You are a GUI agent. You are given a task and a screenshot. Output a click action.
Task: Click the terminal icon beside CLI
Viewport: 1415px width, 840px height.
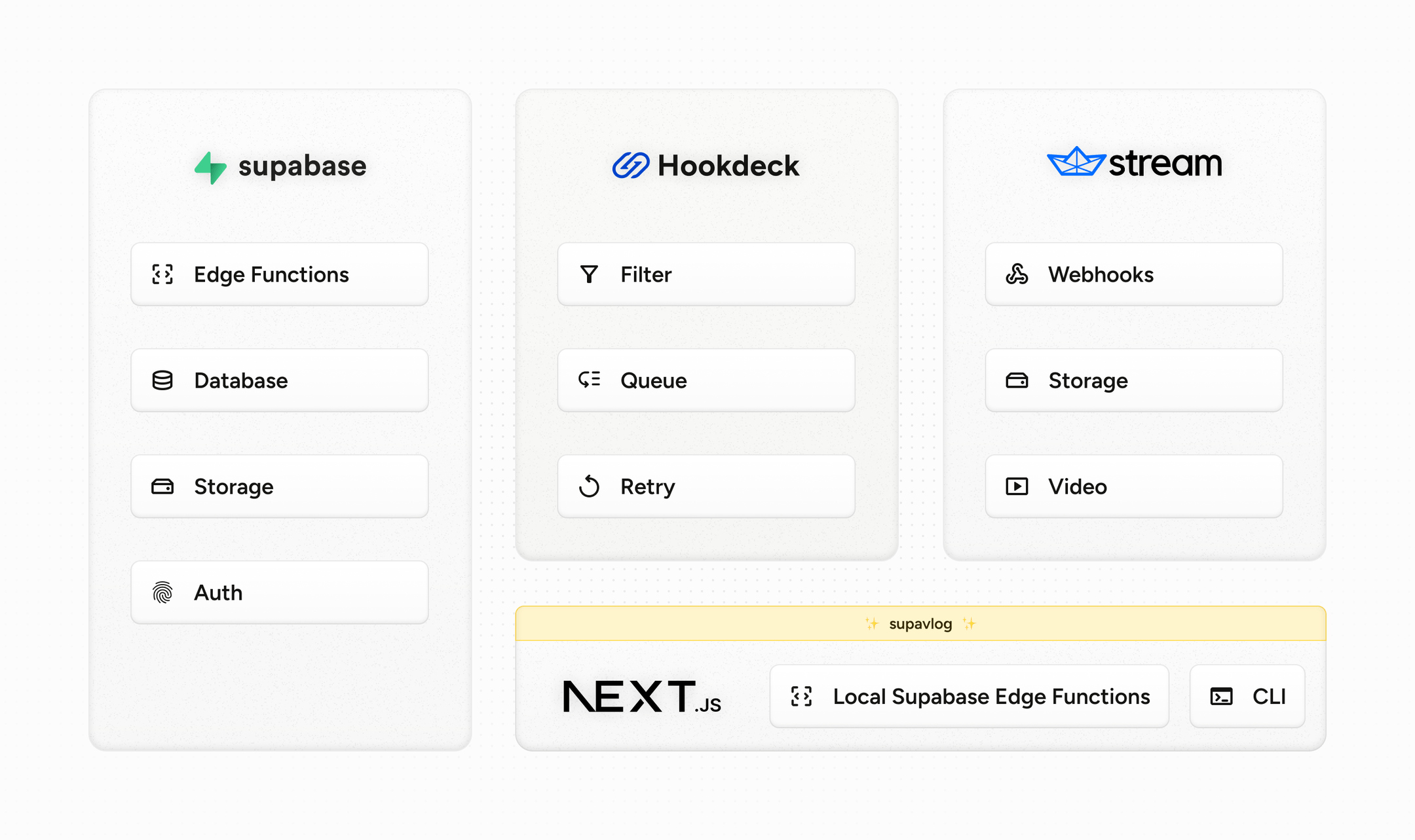tap(1221, 697)
